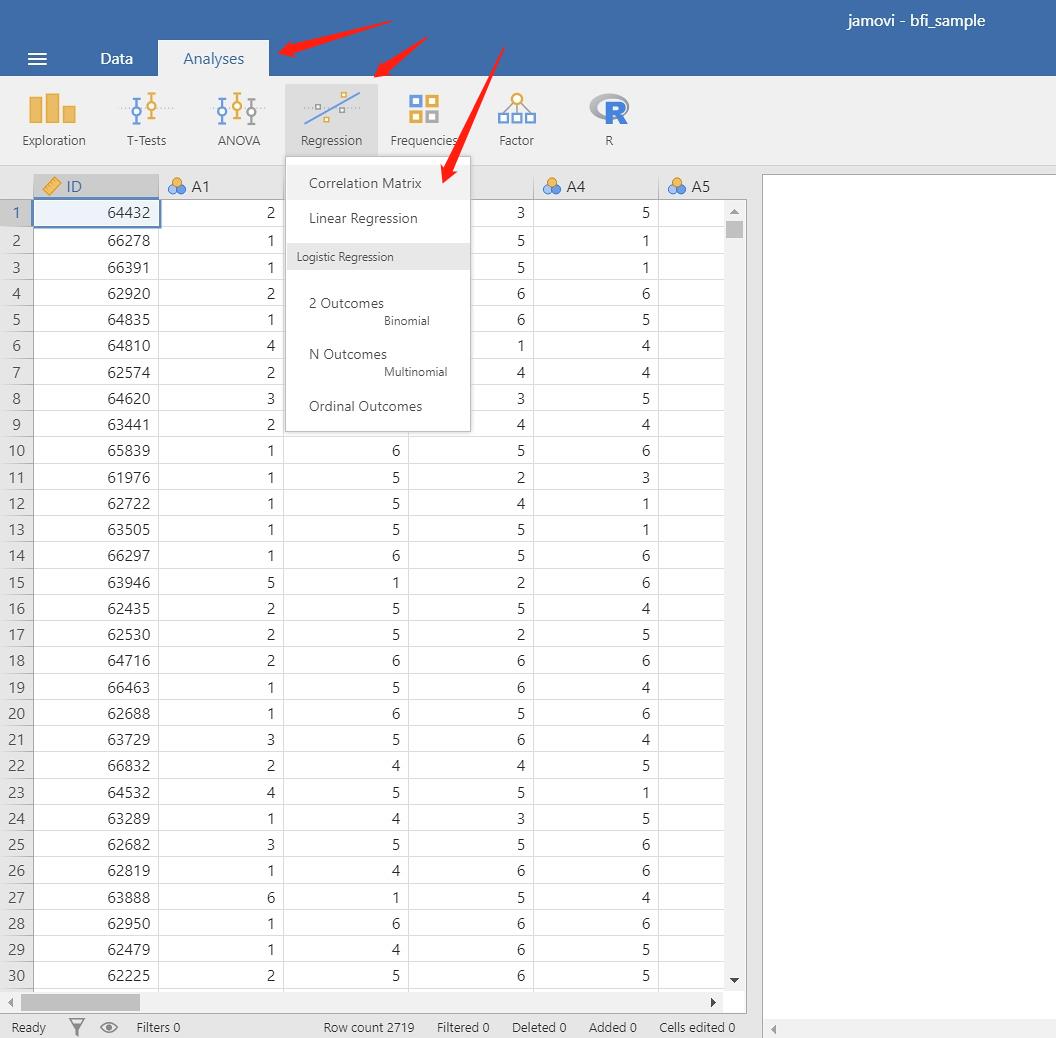Click the filter funnel icon in status bar
The image size is (1056, 1038).
click(x=77, y=1027)
